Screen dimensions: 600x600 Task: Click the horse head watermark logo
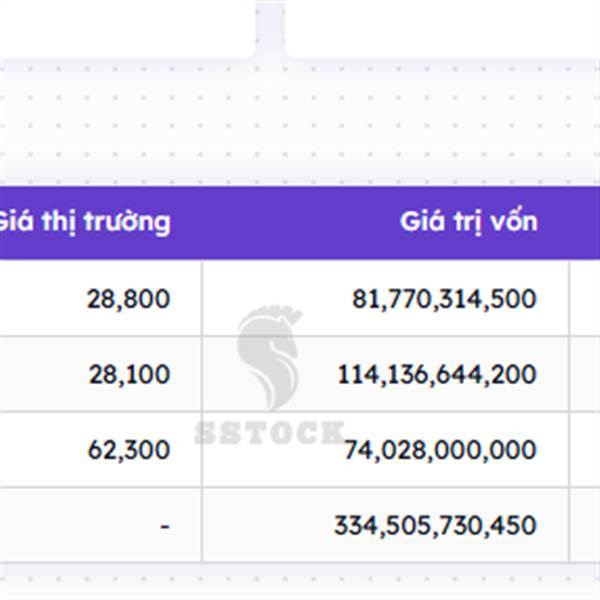tap(270, 358)
